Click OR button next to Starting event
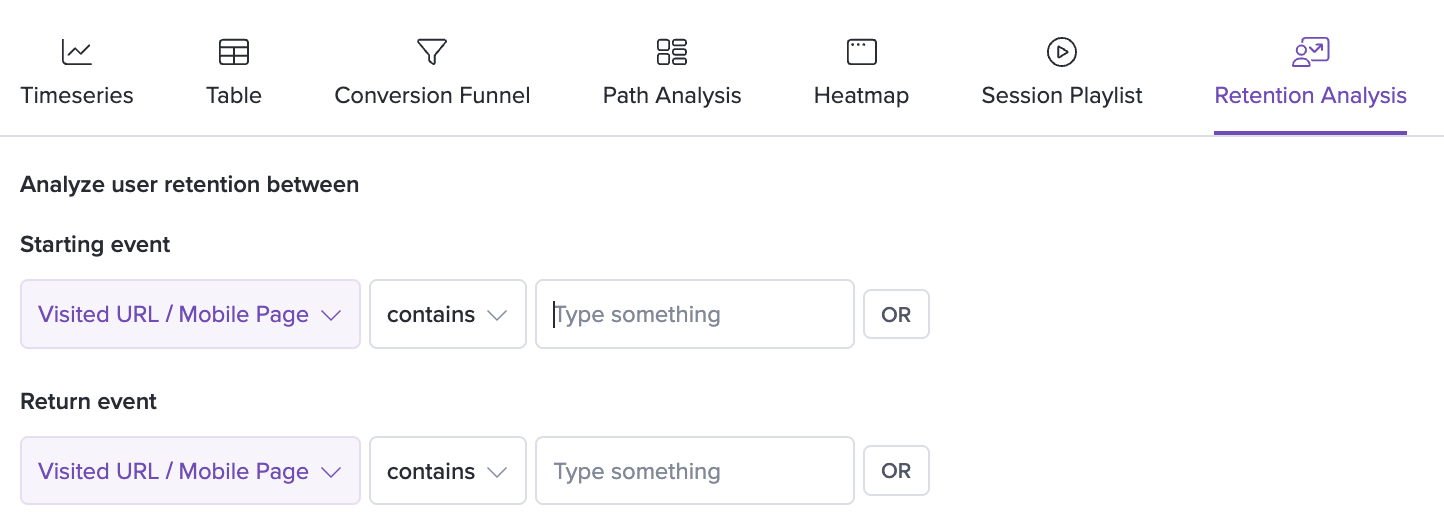 click(896, 314)
